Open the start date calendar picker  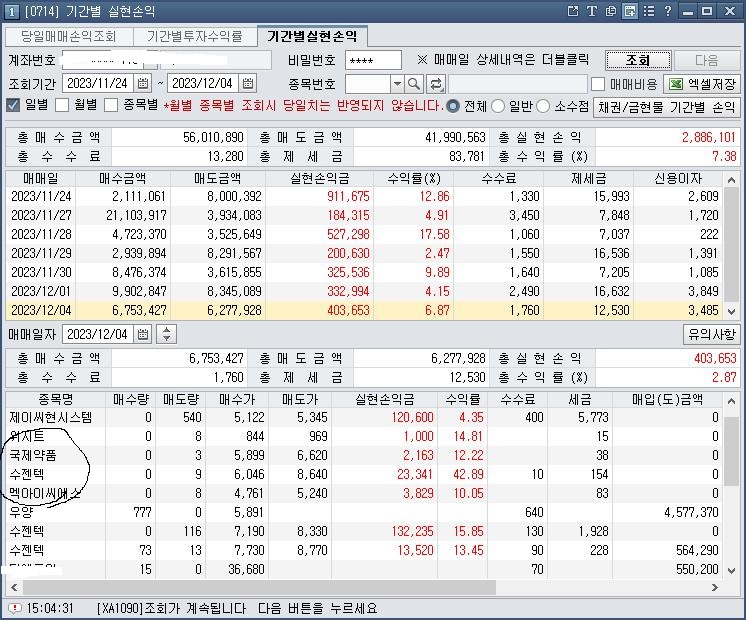pos(143,83)
